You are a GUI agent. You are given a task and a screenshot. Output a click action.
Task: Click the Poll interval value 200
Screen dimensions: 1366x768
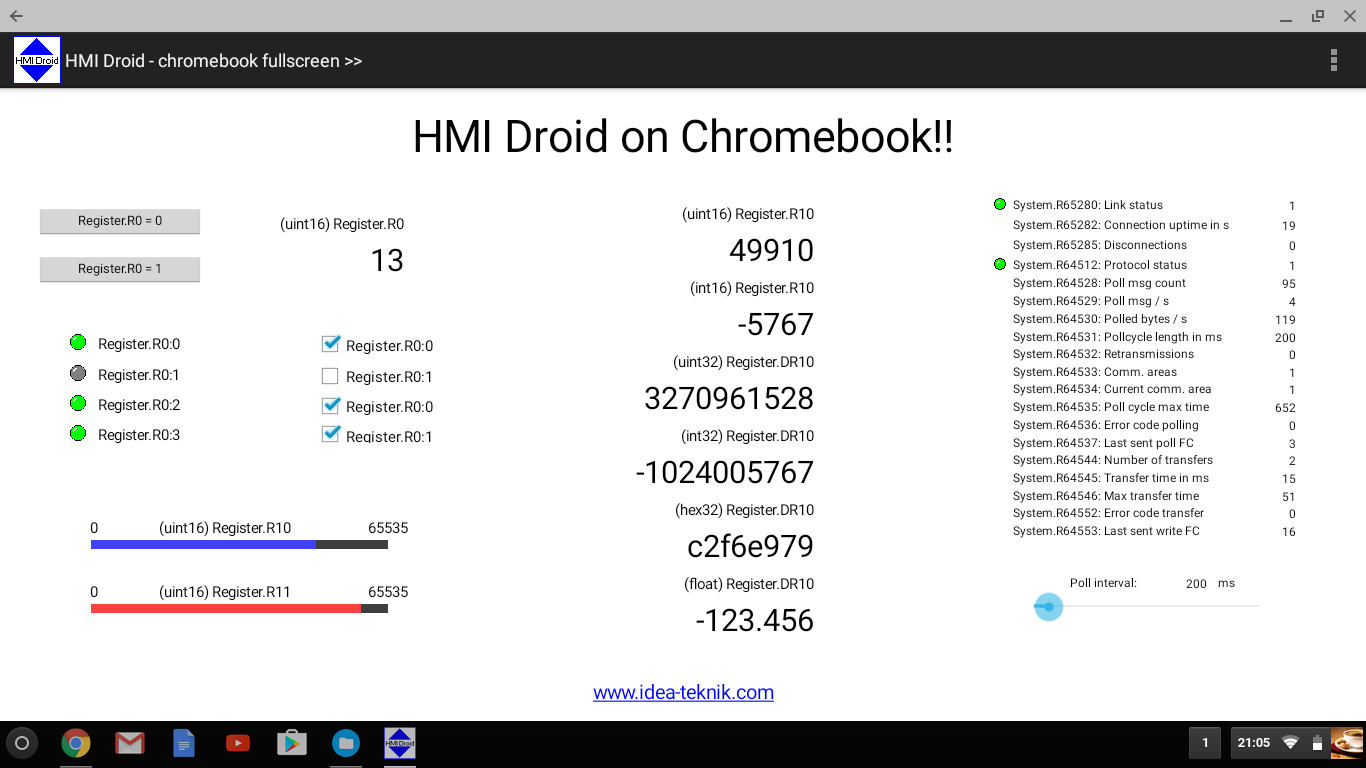[1196, 584]
